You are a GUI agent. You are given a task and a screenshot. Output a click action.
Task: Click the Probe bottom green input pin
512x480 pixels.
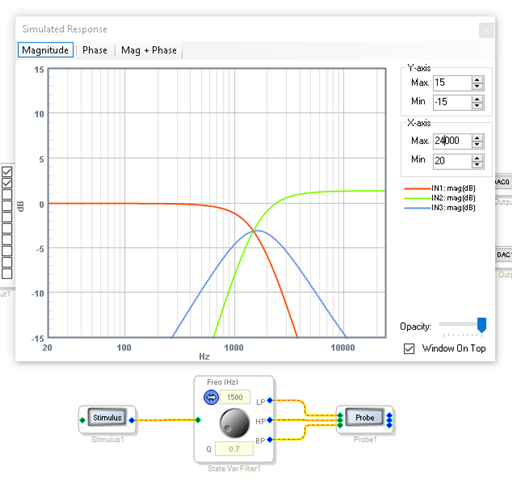(x=340, y=425)
